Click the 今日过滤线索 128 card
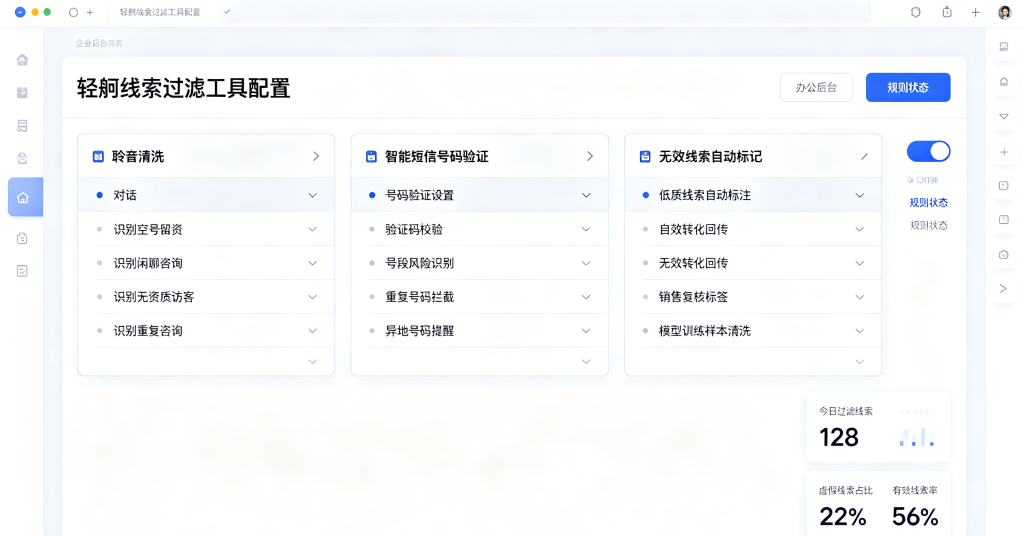 click(x=878, y=428)
